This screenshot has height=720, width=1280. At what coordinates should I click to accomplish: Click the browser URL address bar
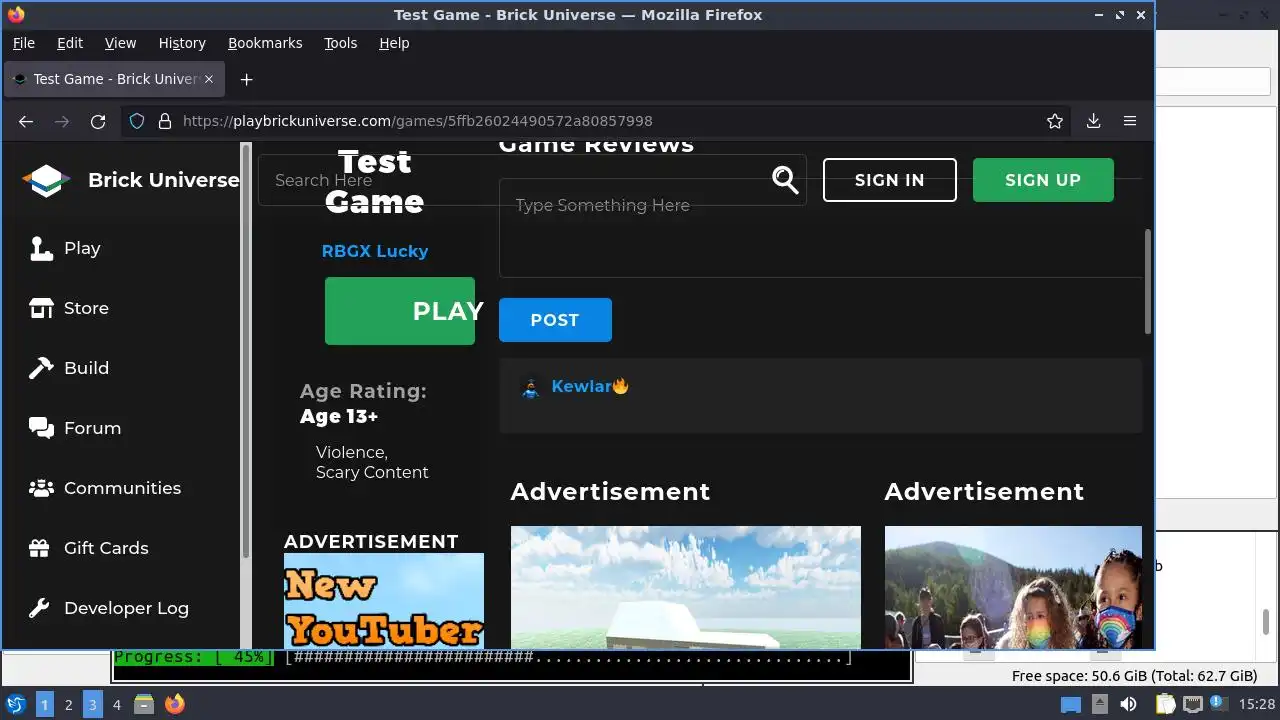coord(596,121)
